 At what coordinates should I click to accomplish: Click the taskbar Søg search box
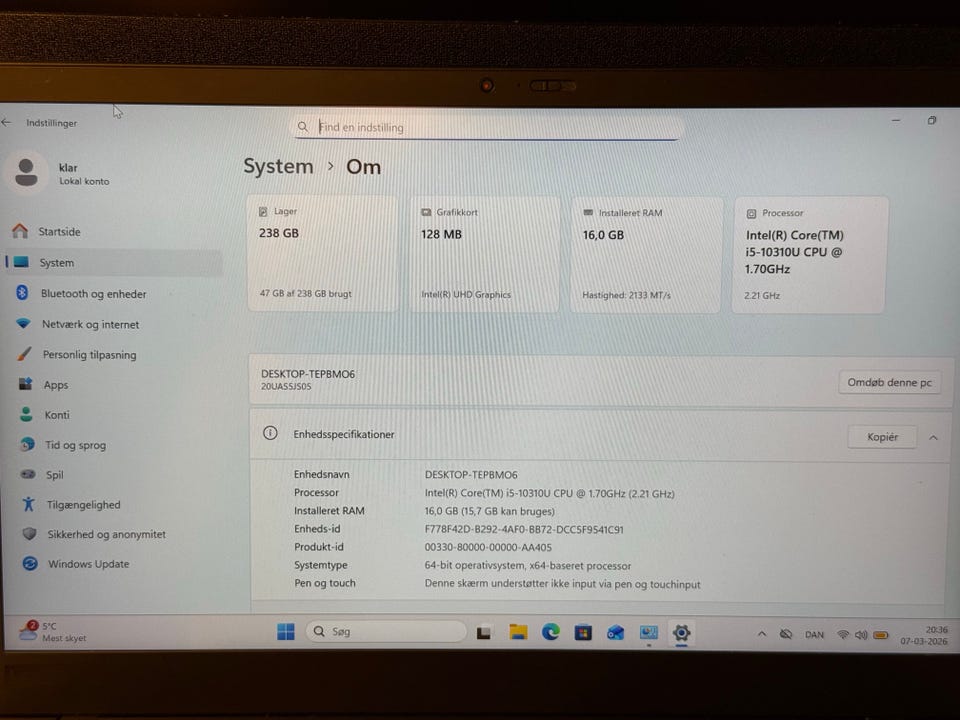click(x=385, y=631)
